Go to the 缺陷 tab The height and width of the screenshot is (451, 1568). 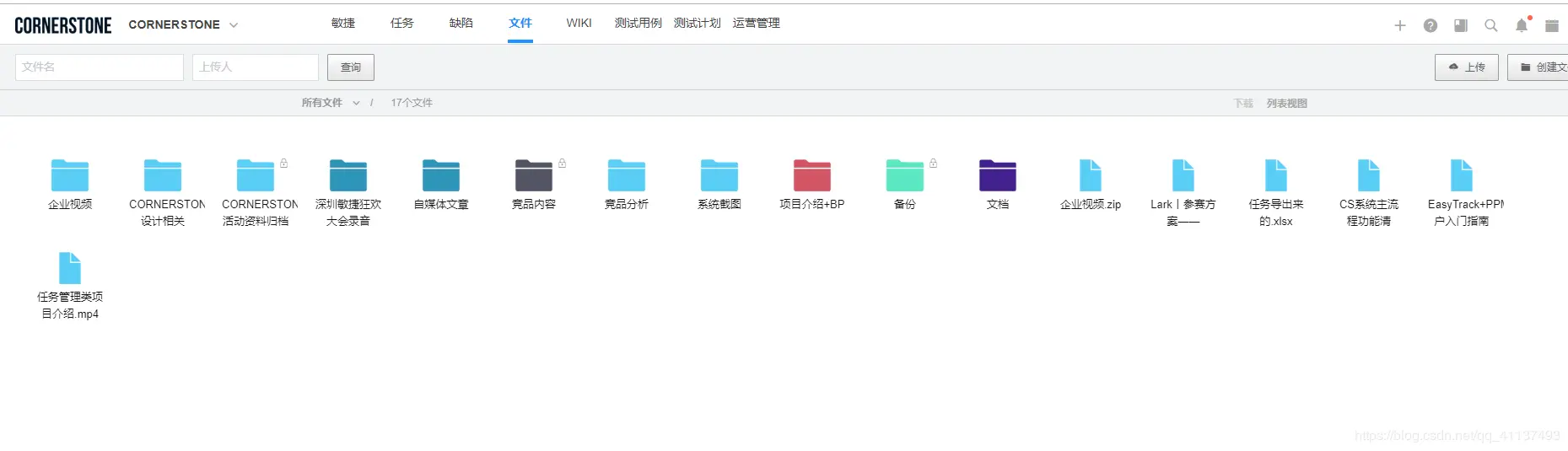[x=461, y=24]
